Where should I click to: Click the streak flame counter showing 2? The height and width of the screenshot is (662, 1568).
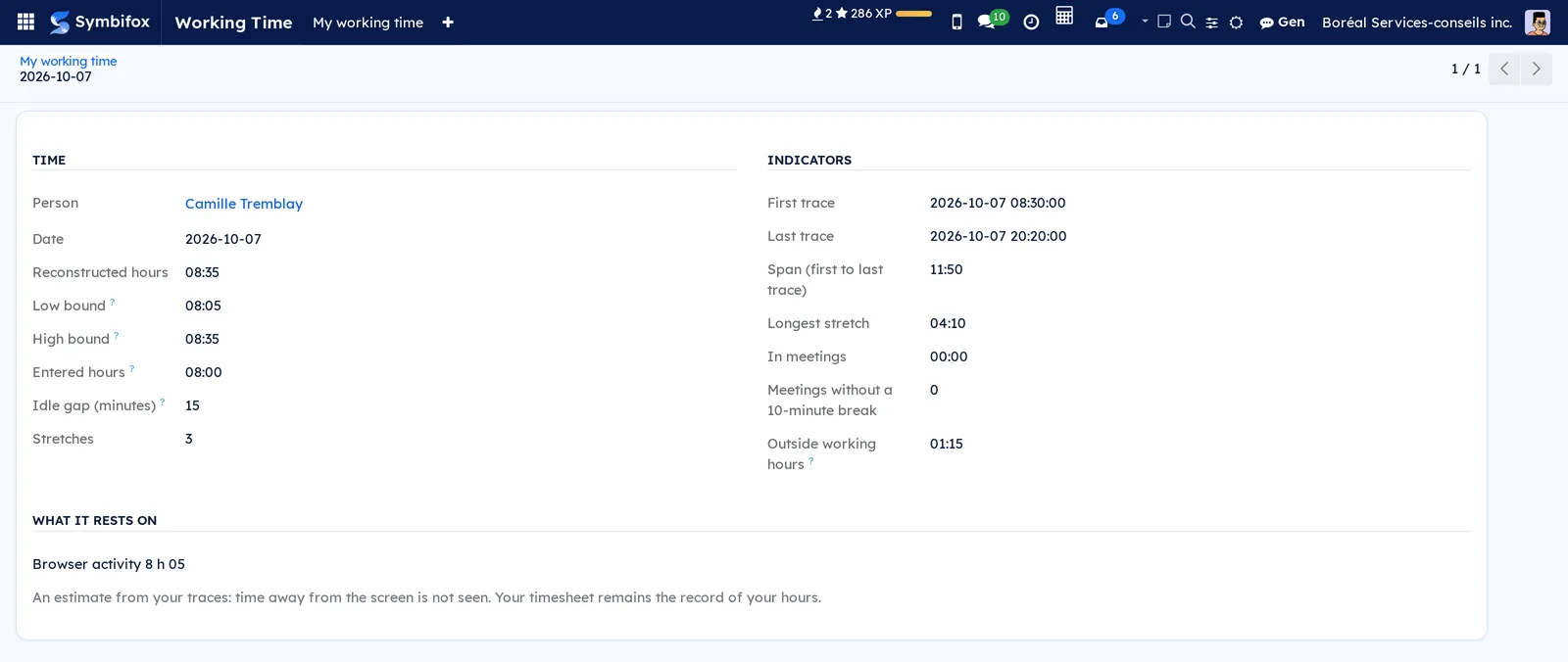(822, 14)
